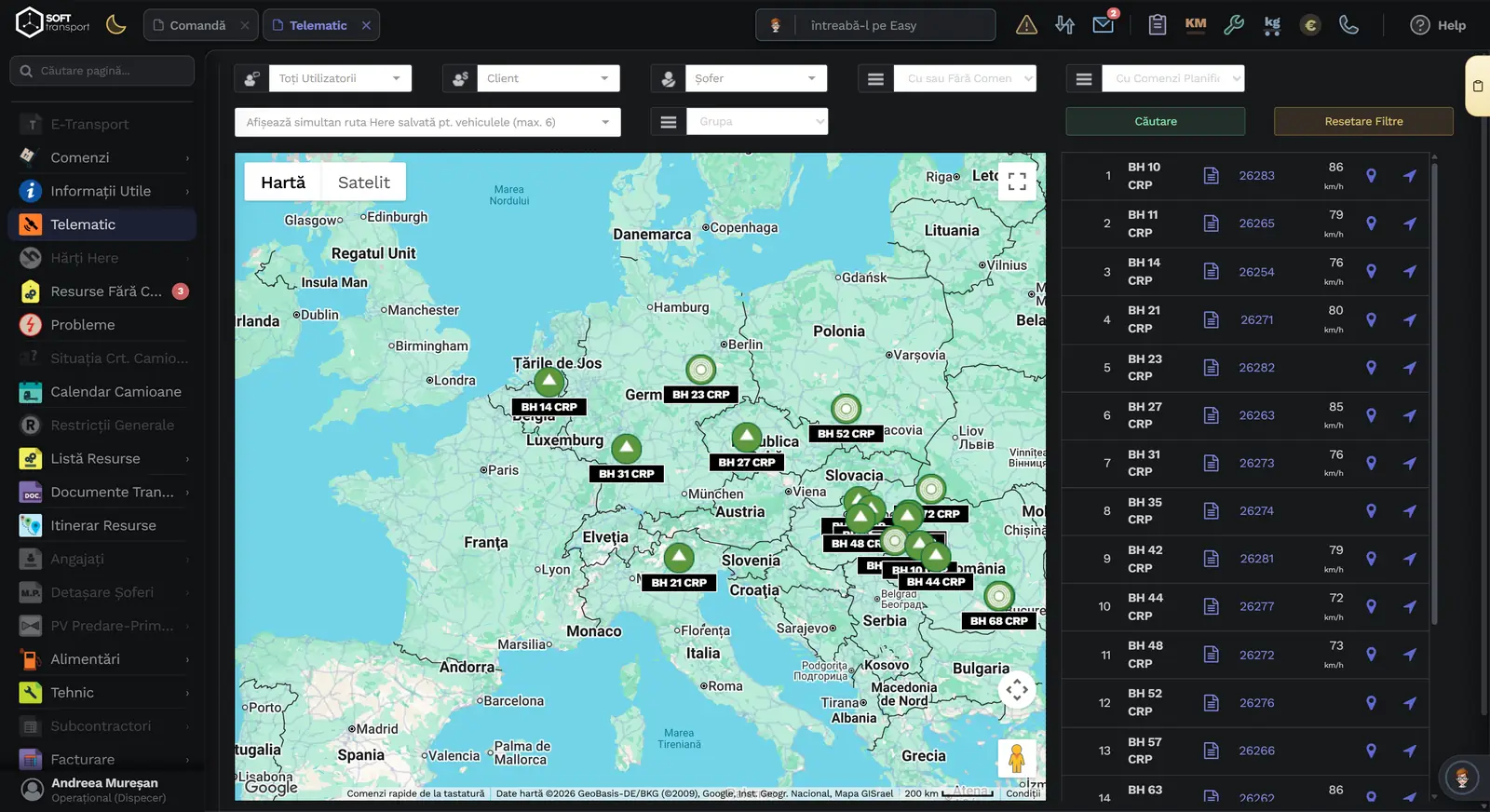
Task: Open the warning alerts triangle icon
Action: tap(1026, 25)
